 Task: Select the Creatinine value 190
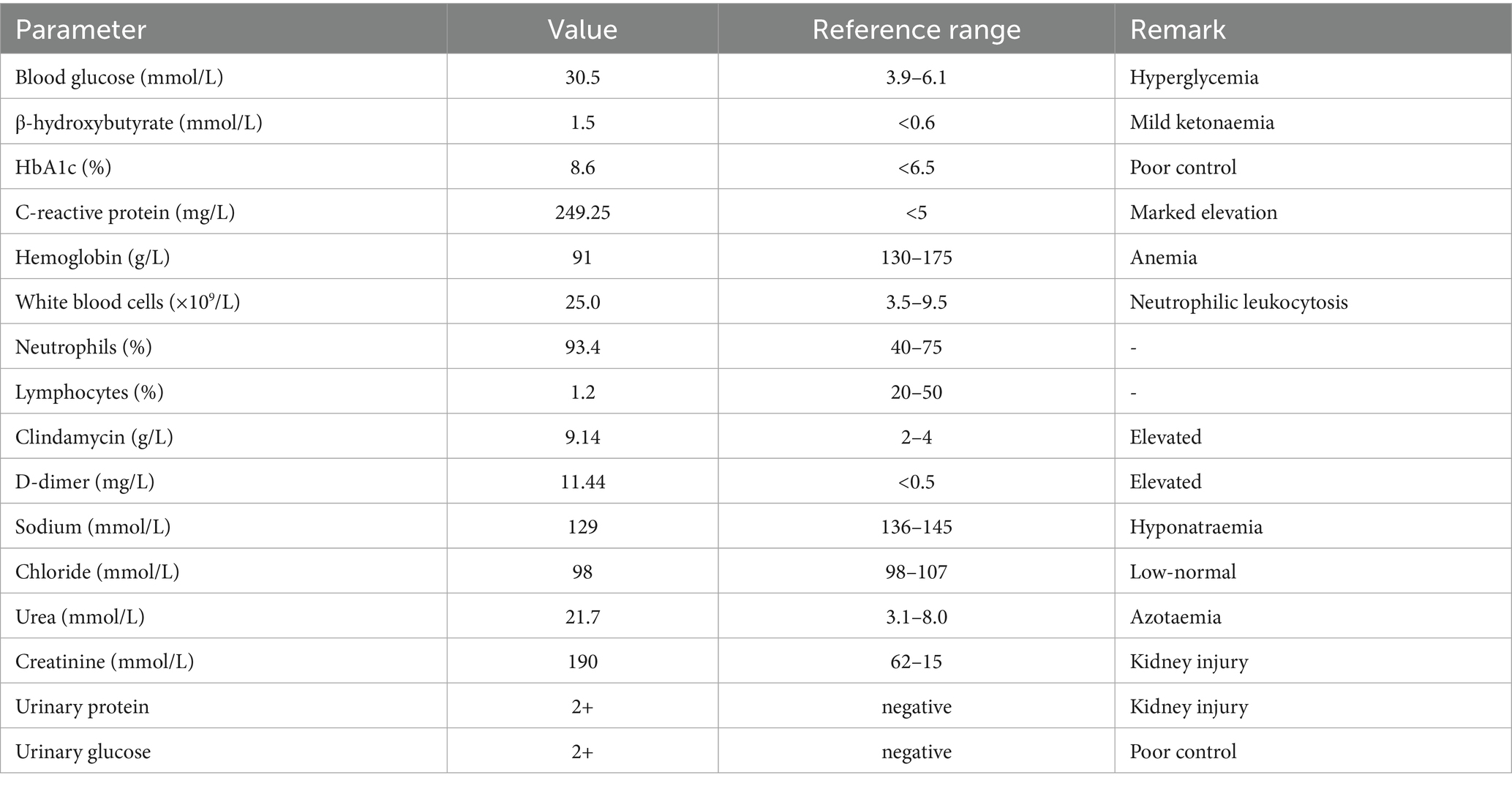(582, 662)
